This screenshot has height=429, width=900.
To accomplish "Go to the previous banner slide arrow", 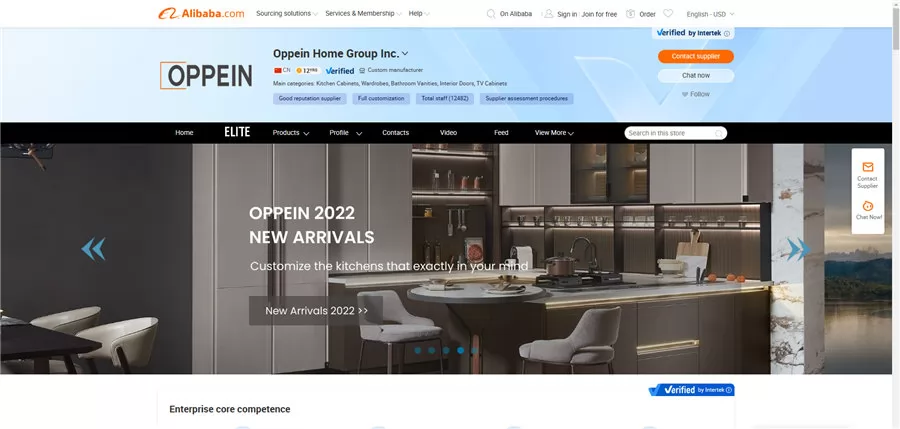I will [93, 249].
